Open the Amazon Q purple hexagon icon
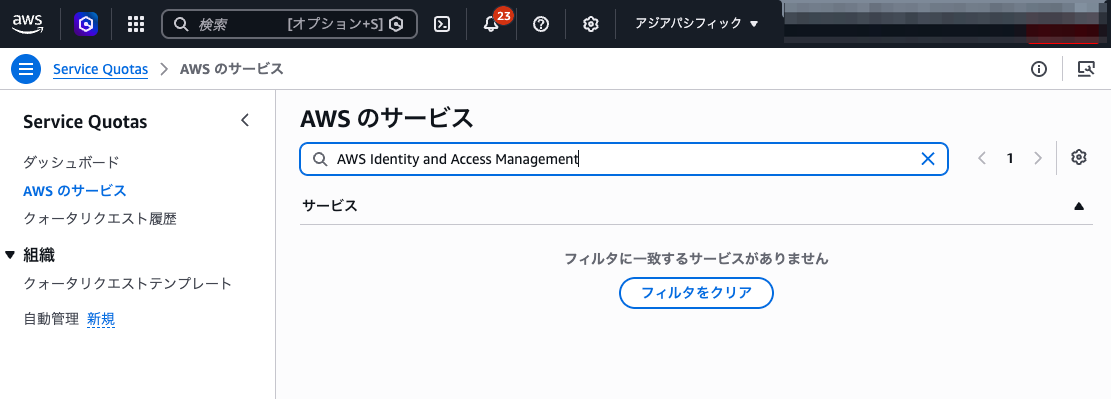This screenshot has height=399, width=1111. [x=86, y=24]
